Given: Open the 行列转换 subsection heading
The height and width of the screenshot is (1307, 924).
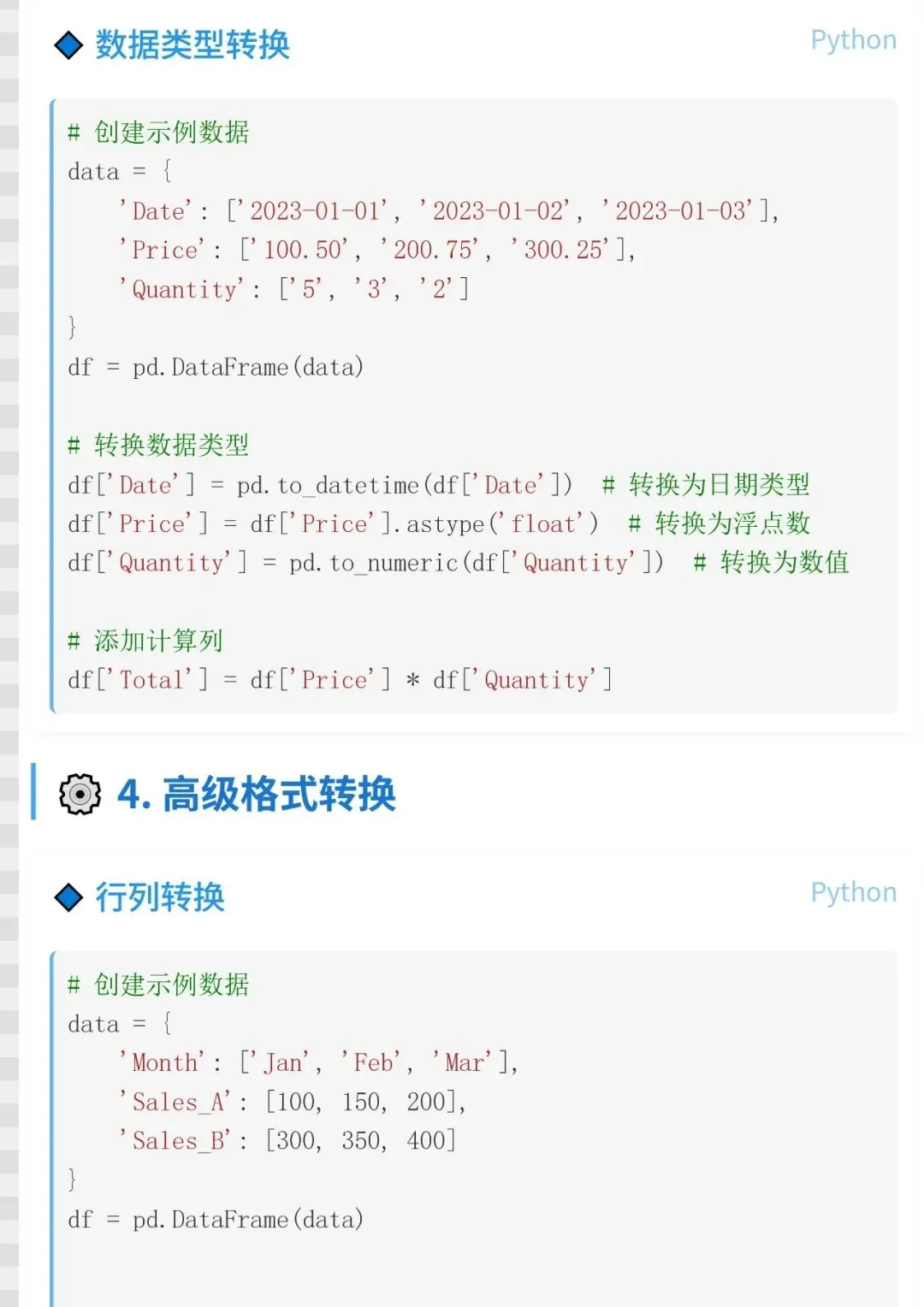Looking at the screenshot, I should 160,897.
